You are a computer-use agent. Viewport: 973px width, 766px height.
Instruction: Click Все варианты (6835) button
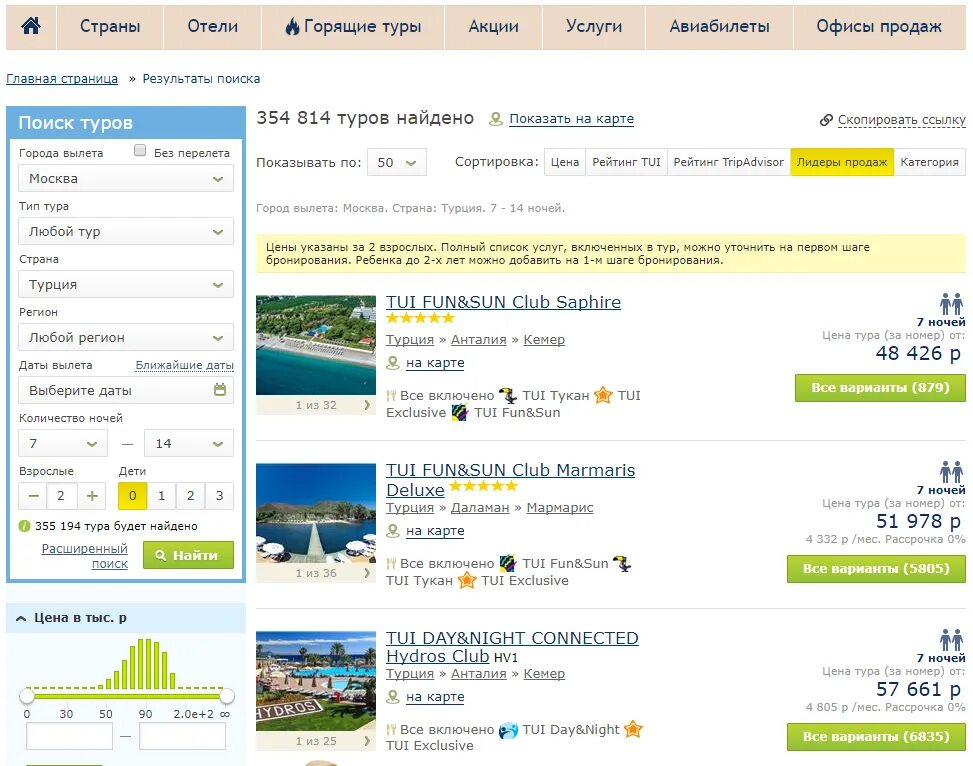pos(876,737)
